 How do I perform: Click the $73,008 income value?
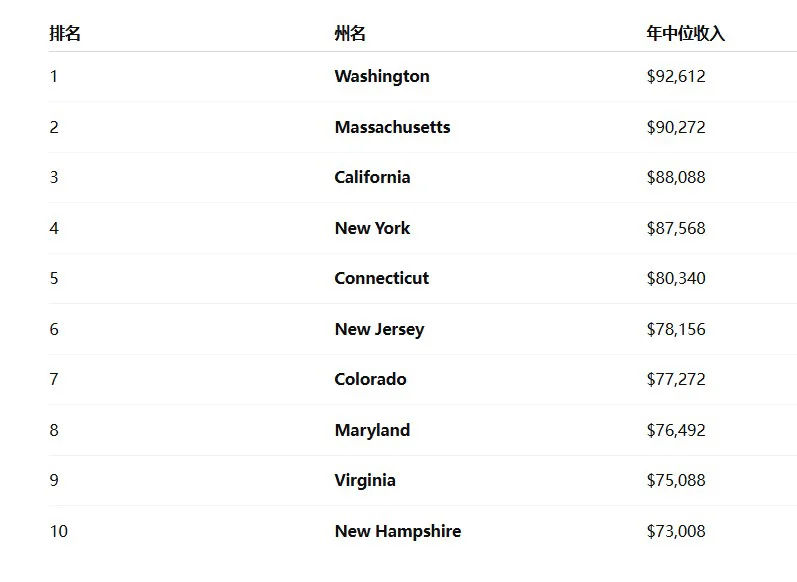(x=676, y=531)
